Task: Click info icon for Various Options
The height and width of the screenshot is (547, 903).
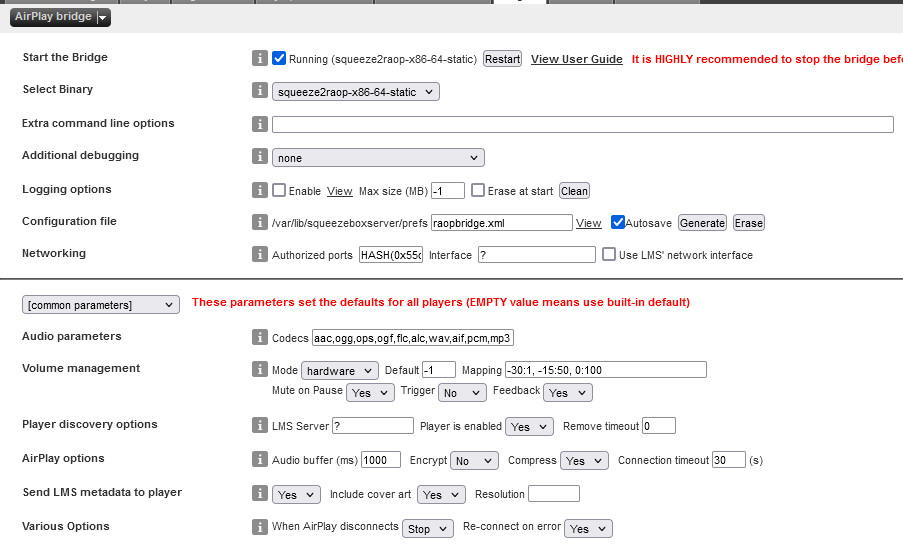Action: 260,527
